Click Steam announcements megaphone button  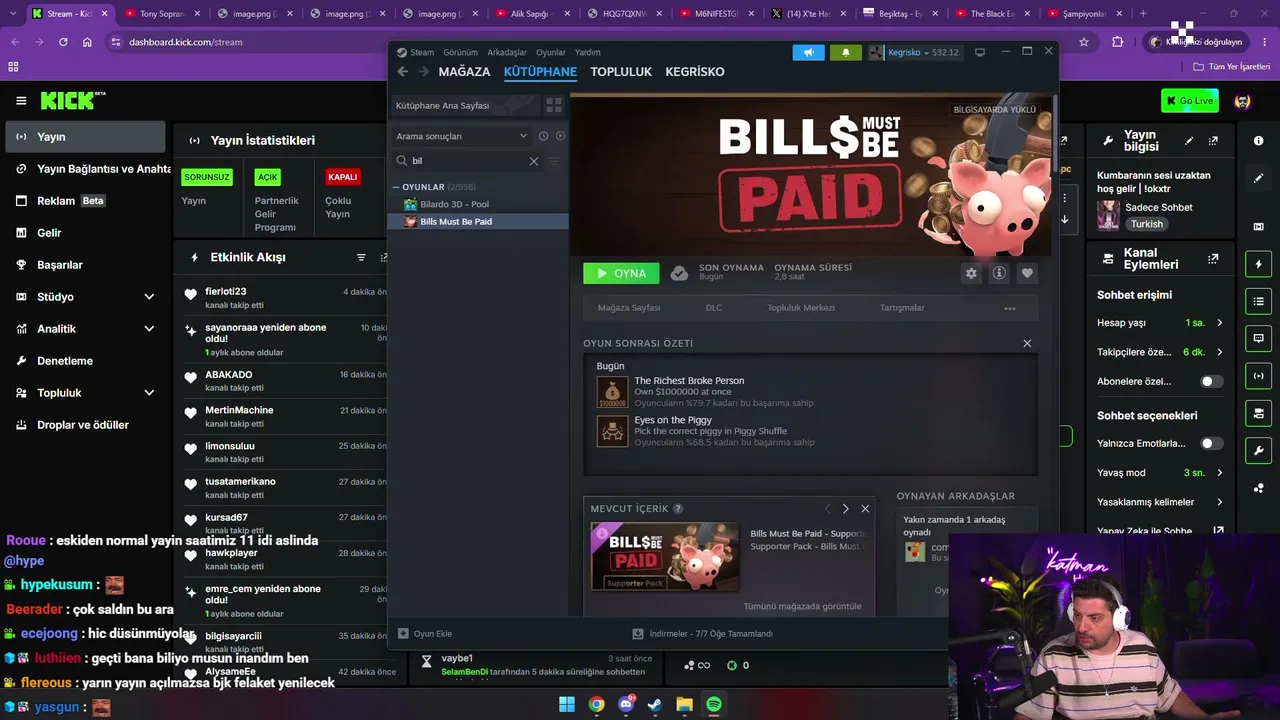click(808, 52)
